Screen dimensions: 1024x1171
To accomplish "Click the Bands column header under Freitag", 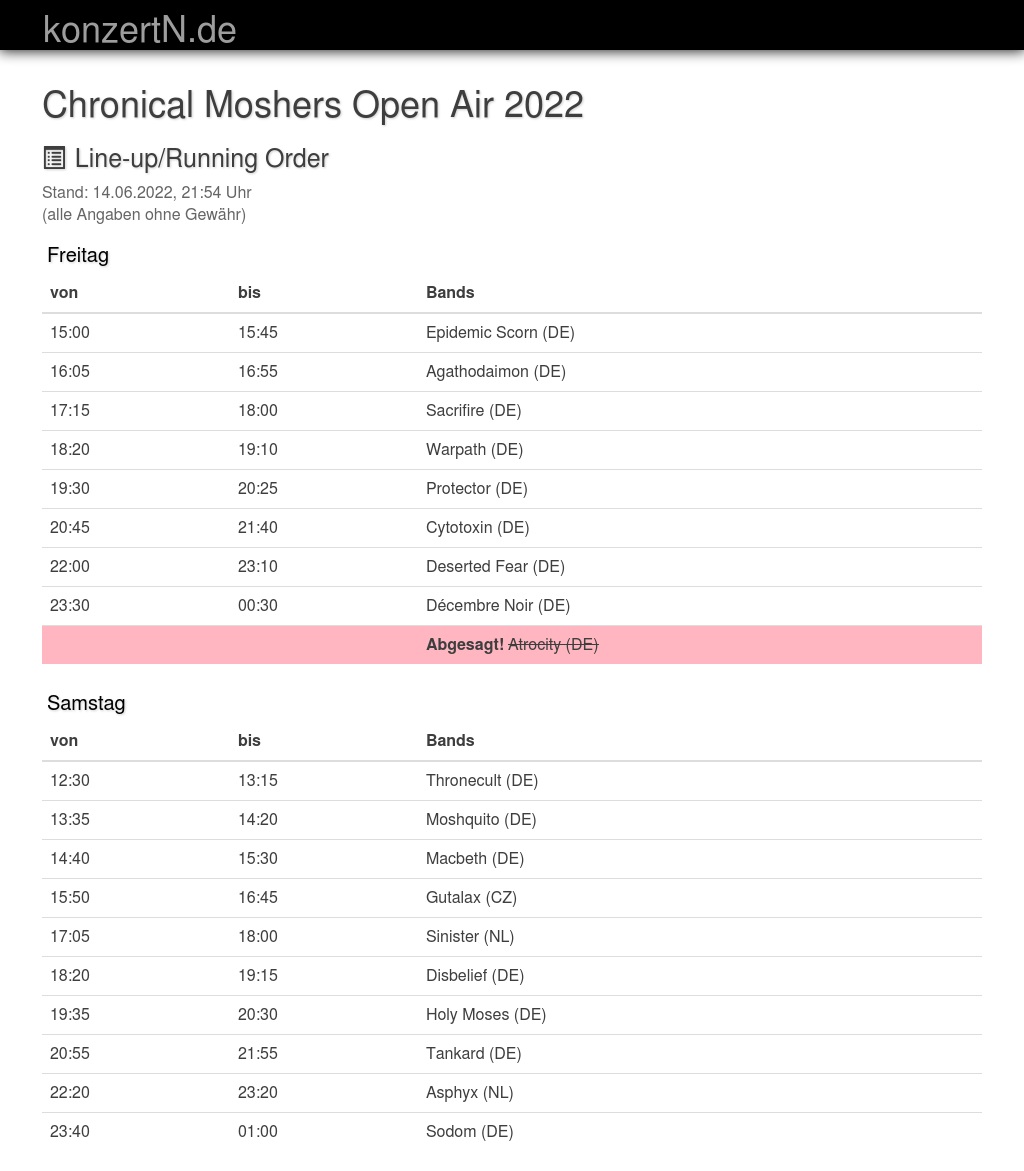I will coord(450,293).
